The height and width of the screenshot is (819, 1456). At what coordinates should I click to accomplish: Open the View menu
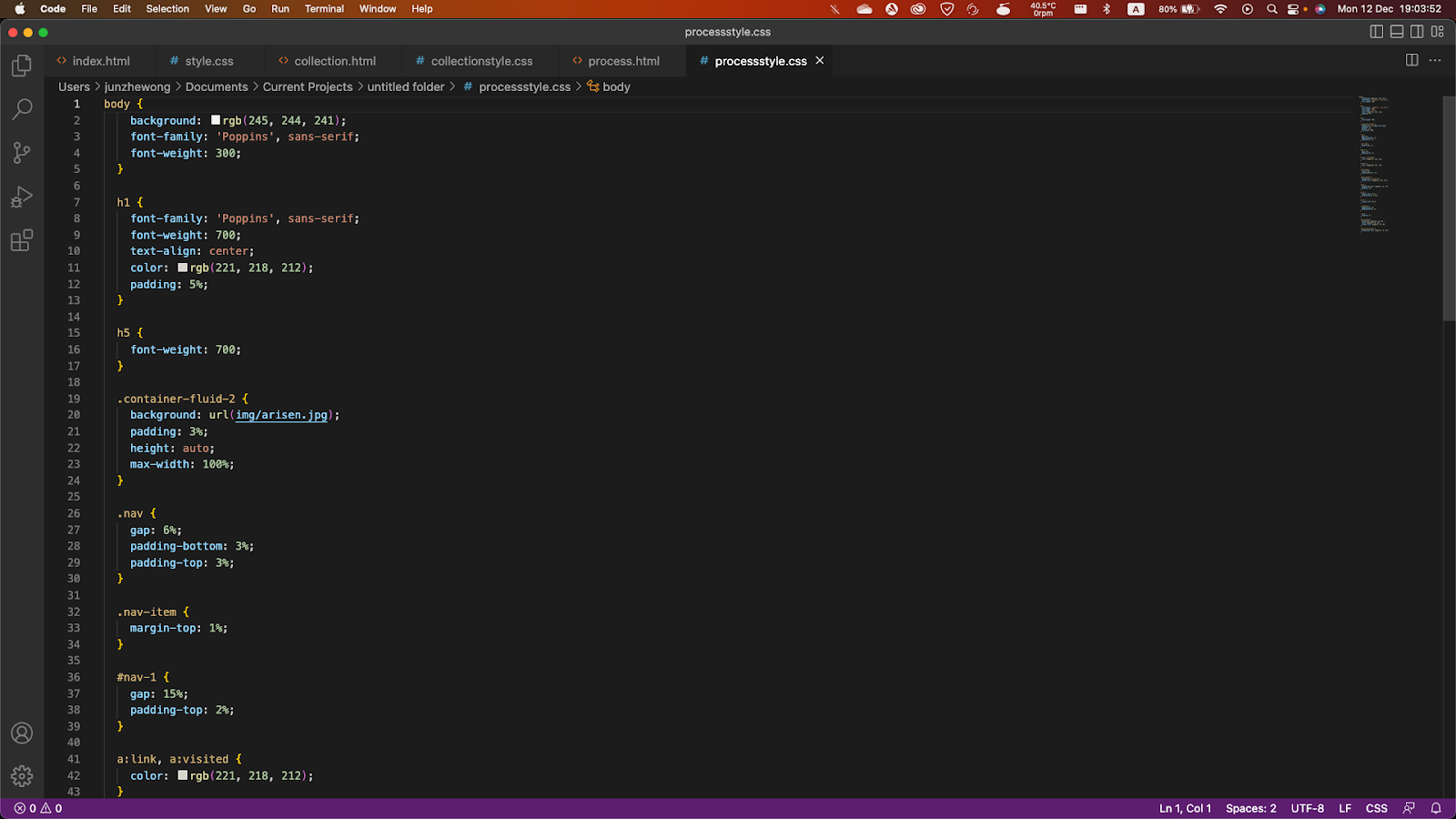tap(216, 9)
